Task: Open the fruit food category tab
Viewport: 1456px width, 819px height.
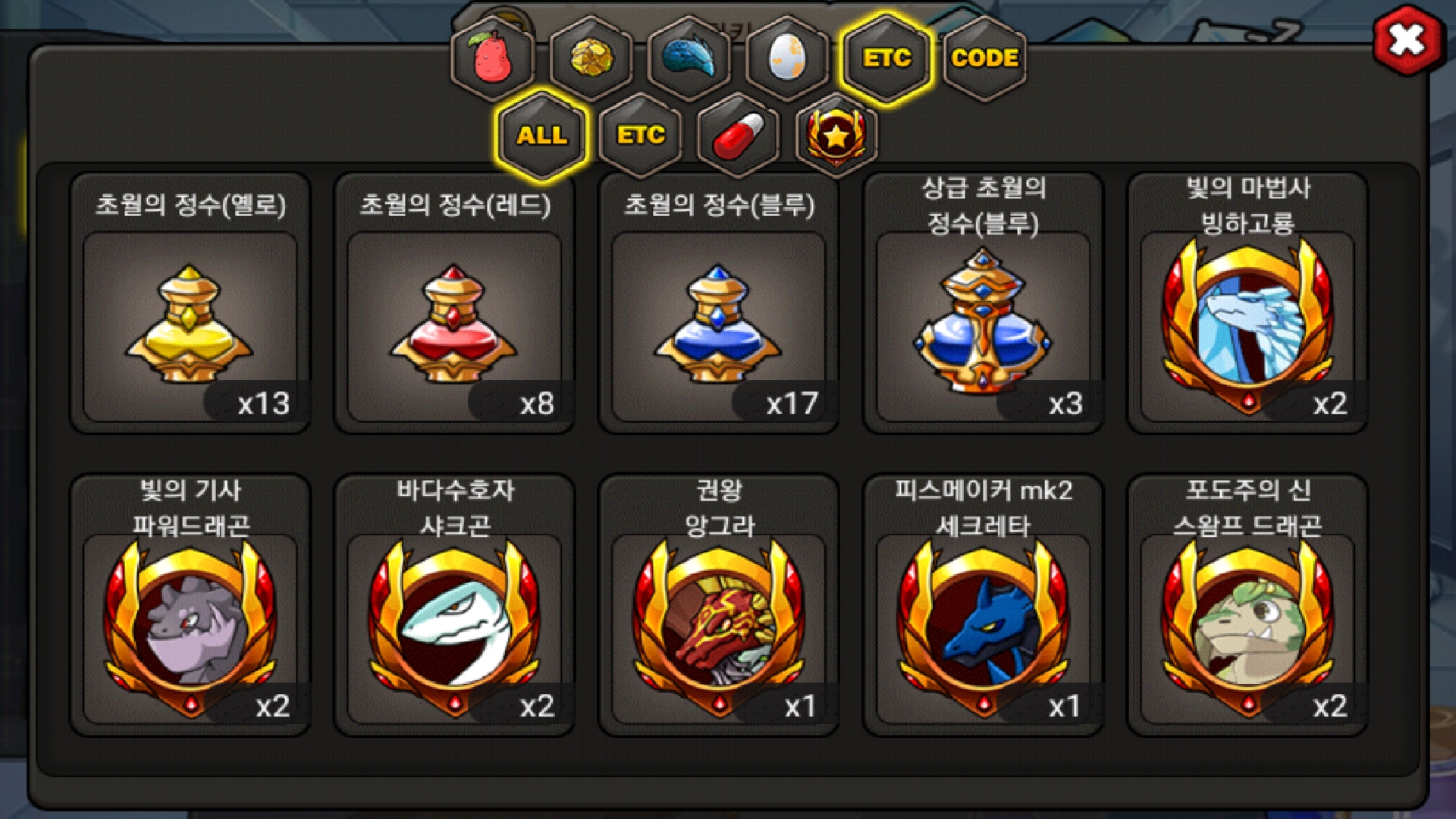Action: [493, 58]
